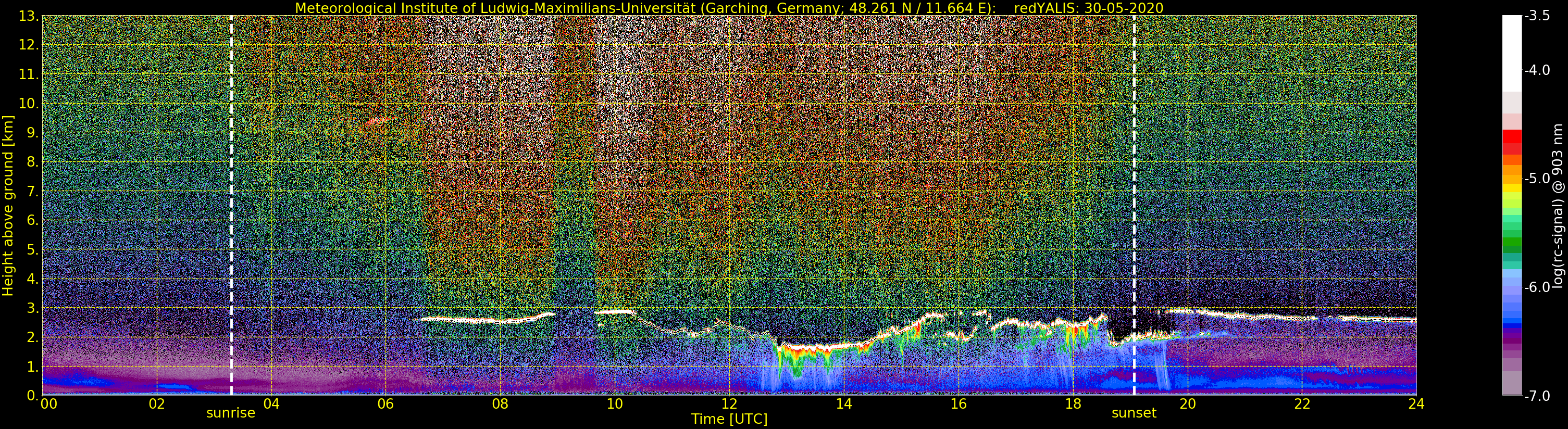
Task: Click the colorbar tick label '-4.0'
Action: click(x=1537, y=71)
